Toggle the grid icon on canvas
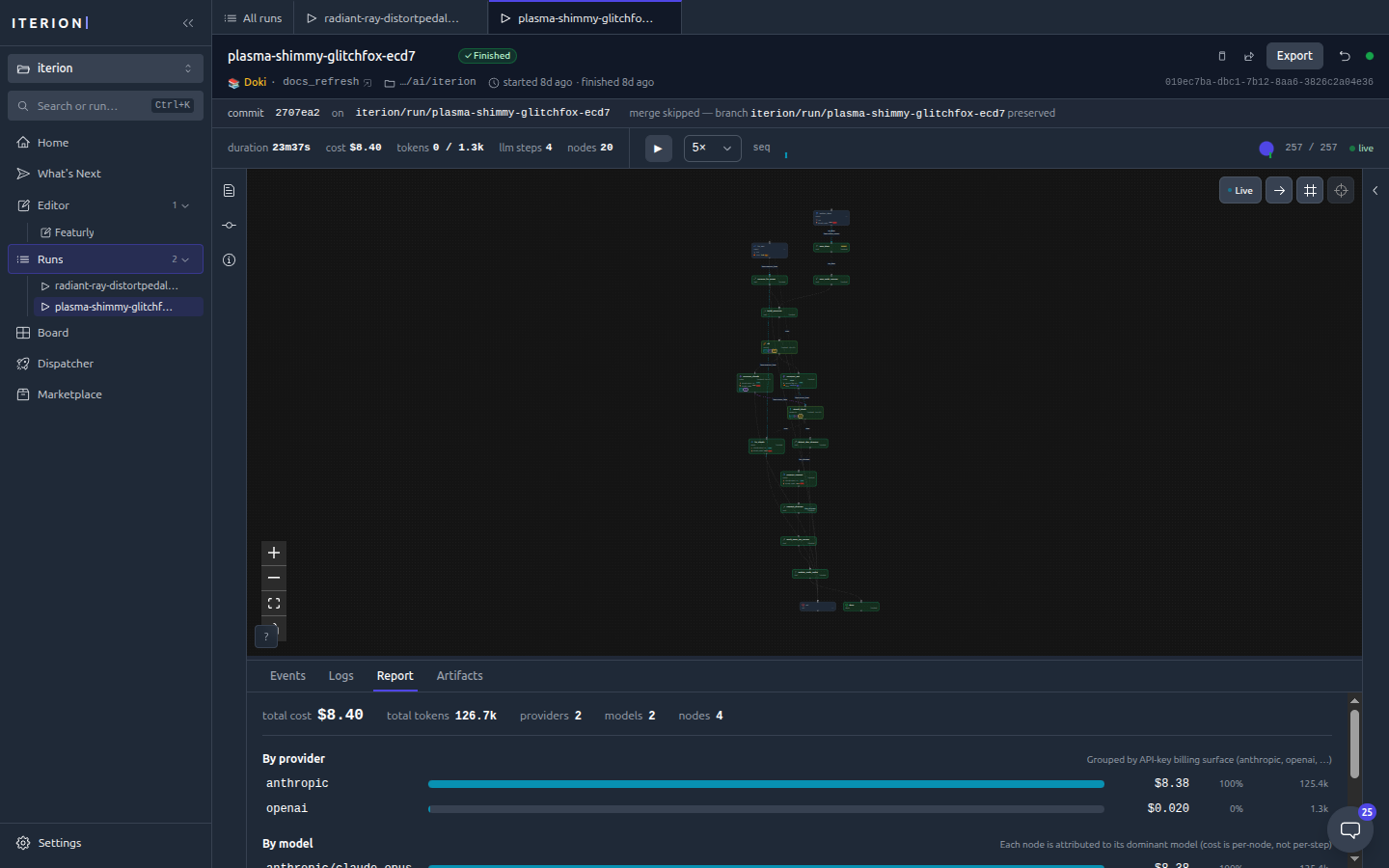The height and width of the screenshot is (868, 1389). 1310,190
